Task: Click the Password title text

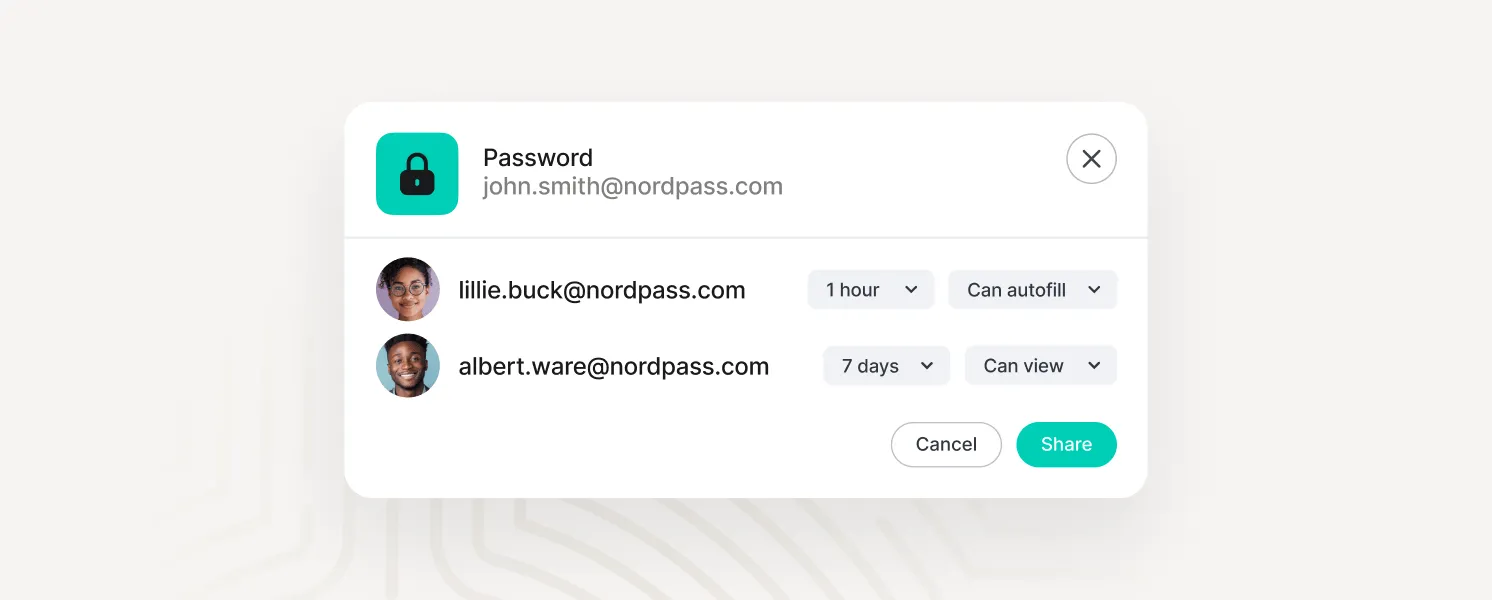Action: tap(538, 158)
